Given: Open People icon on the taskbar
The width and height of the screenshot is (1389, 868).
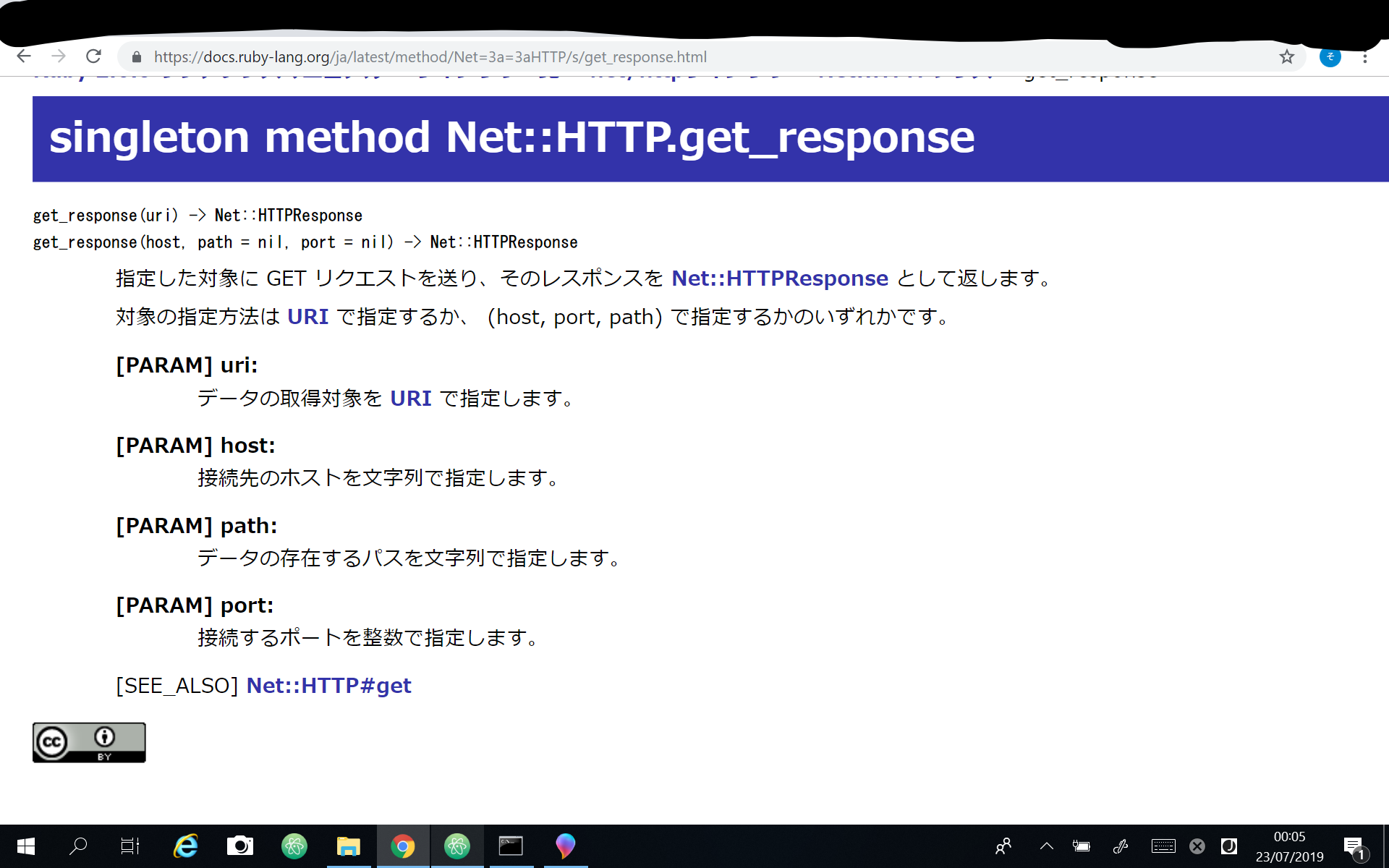Looking at the screenshot, I should pyautogui.click(x=1003, y=846).
